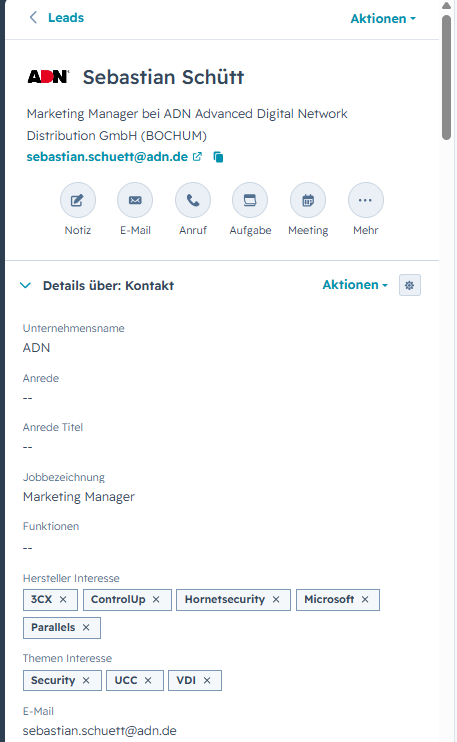This screenshot has width=457, height=742.
Task: Remove the VDI tag
Action: click(x=207, y=680)
